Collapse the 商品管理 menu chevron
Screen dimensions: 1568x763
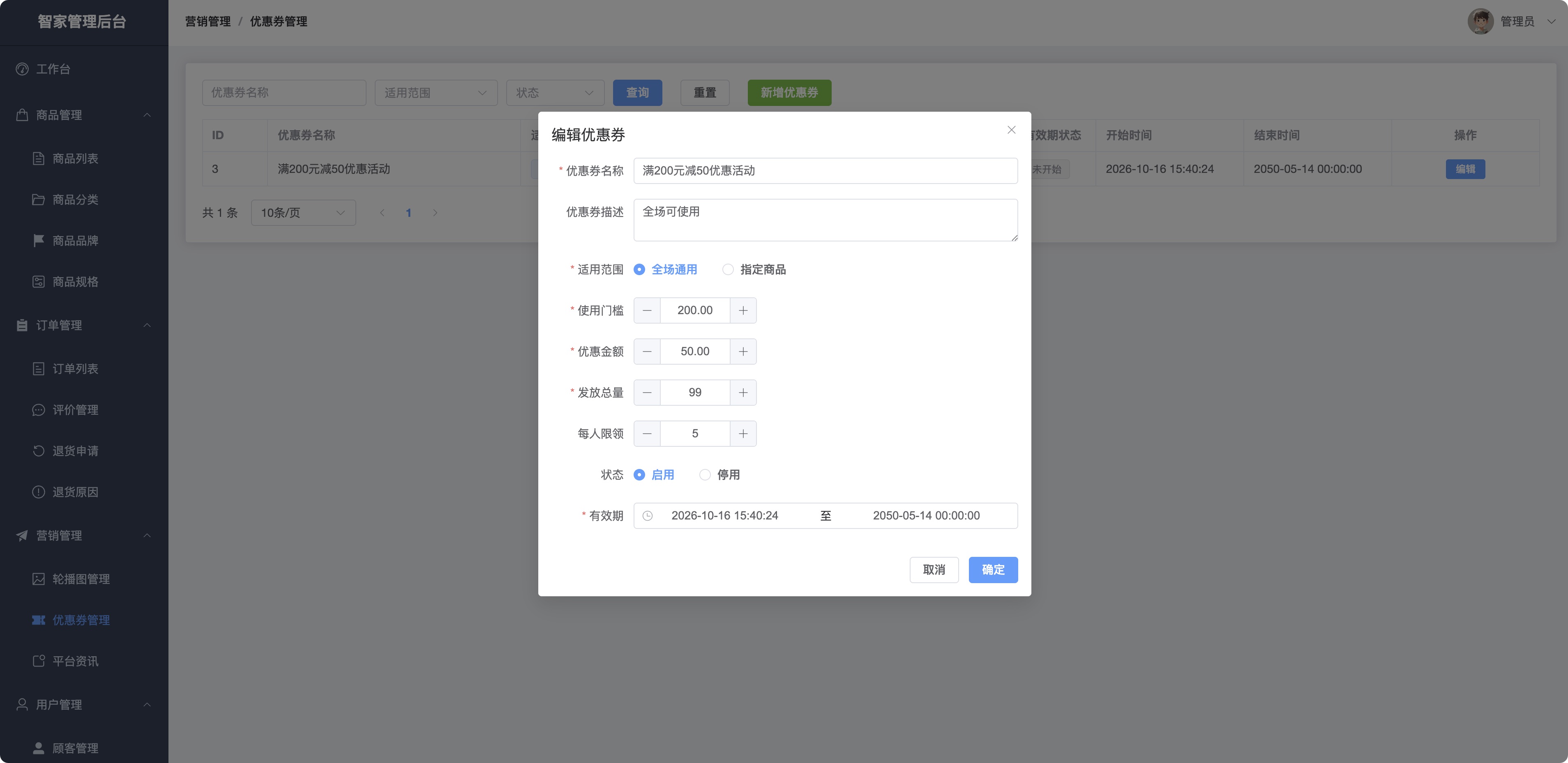[147, 115]
